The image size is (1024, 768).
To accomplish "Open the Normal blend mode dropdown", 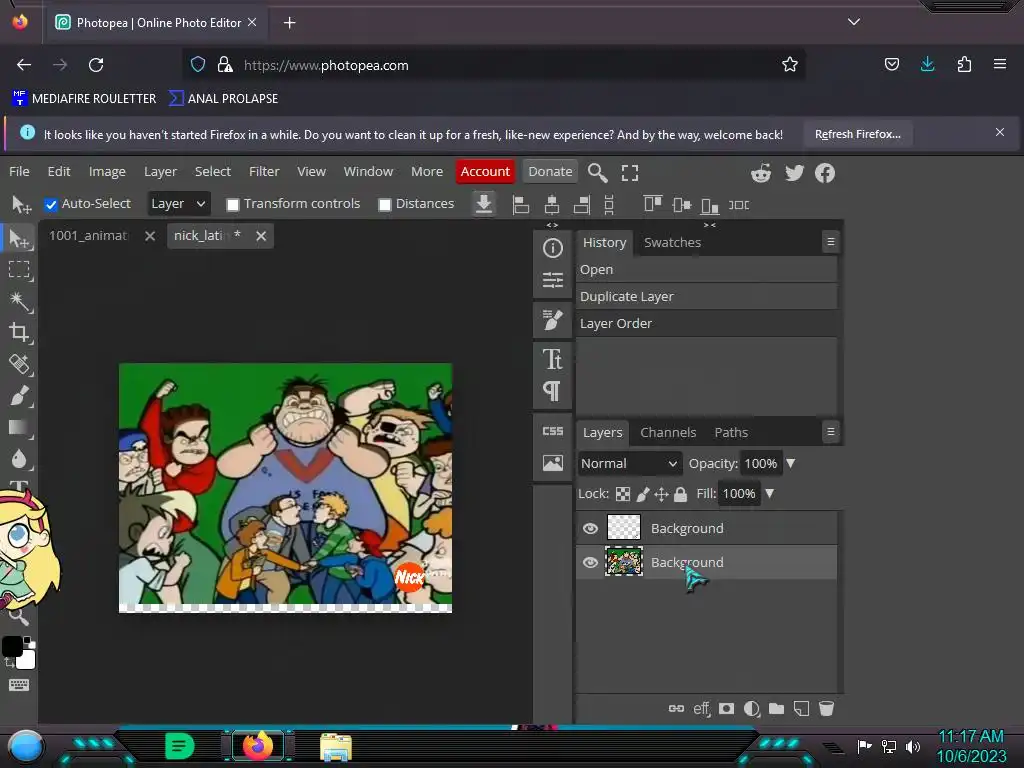I will tap(629, 464).
